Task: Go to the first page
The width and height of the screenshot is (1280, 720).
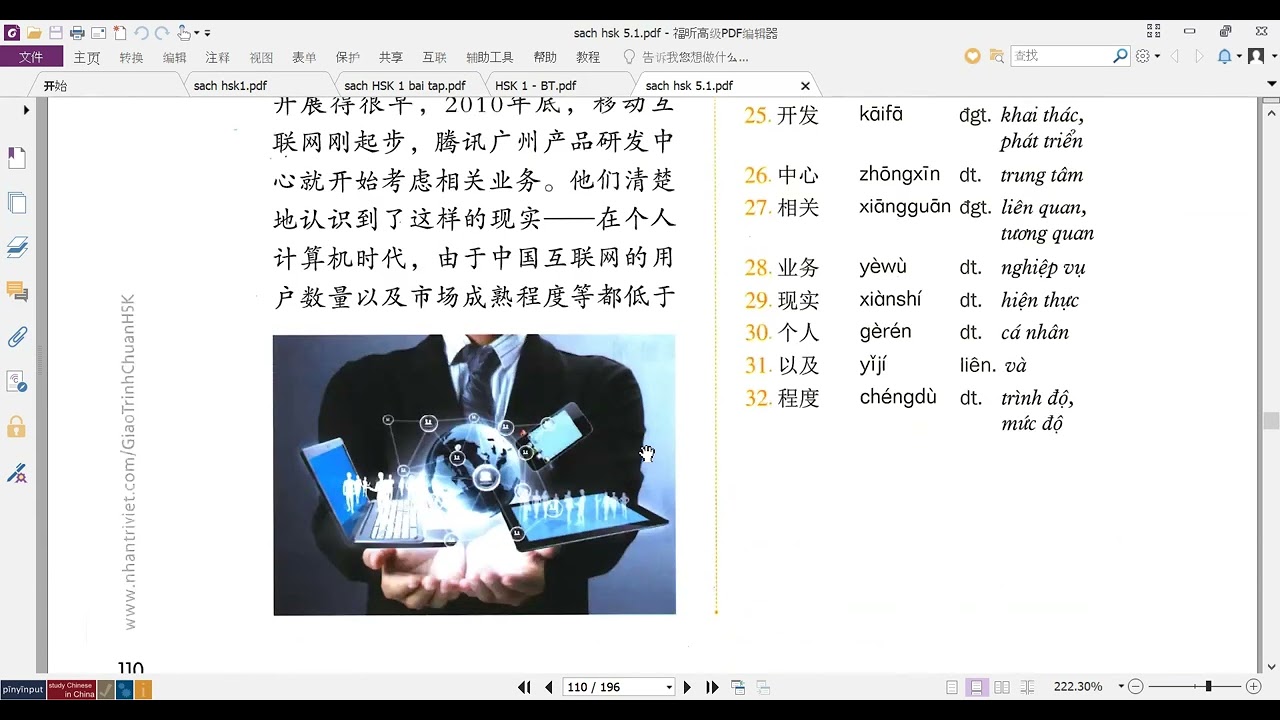Action: (524, 687)
